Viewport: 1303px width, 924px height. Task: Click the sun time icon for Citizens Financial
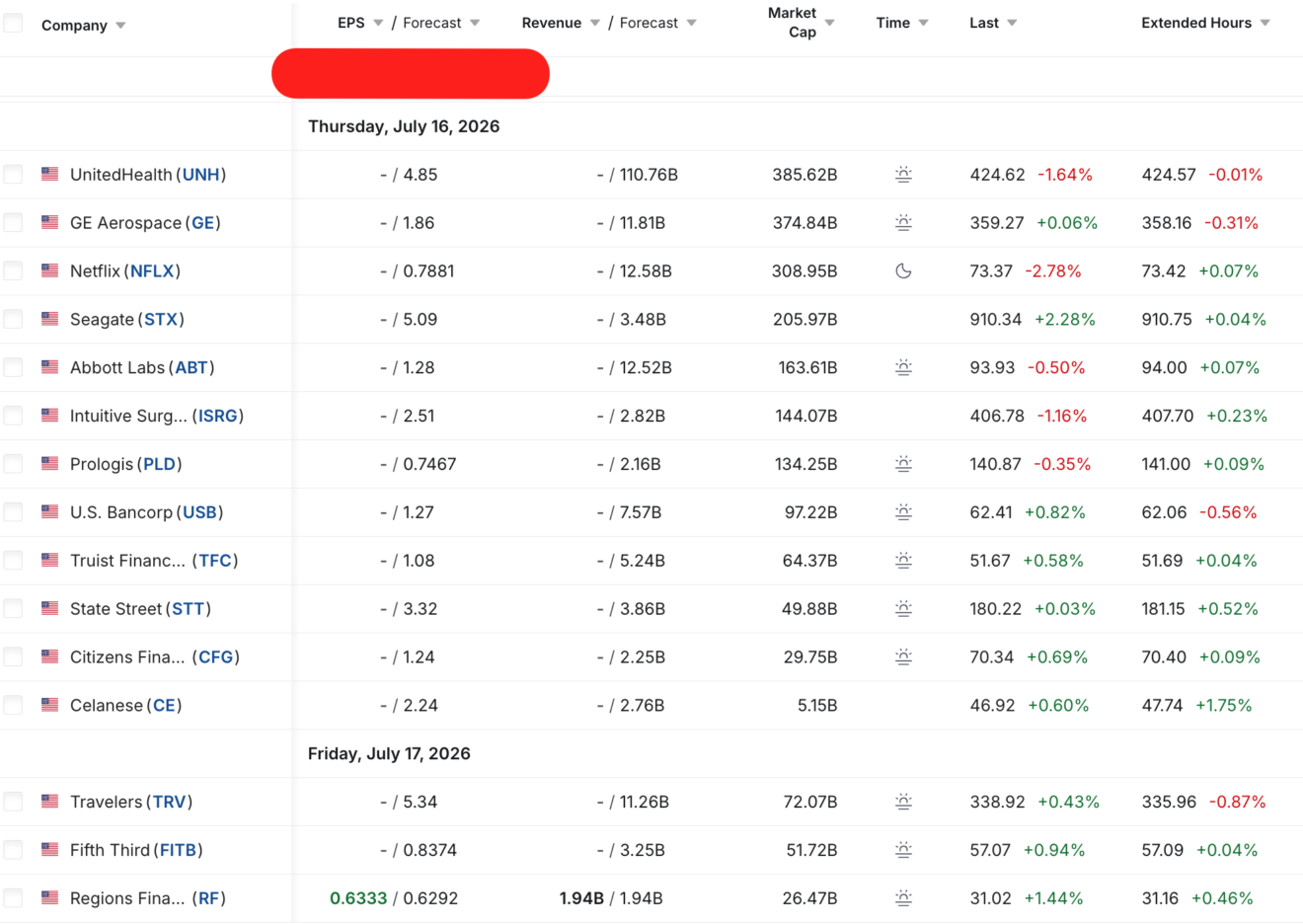click(903, 657)
